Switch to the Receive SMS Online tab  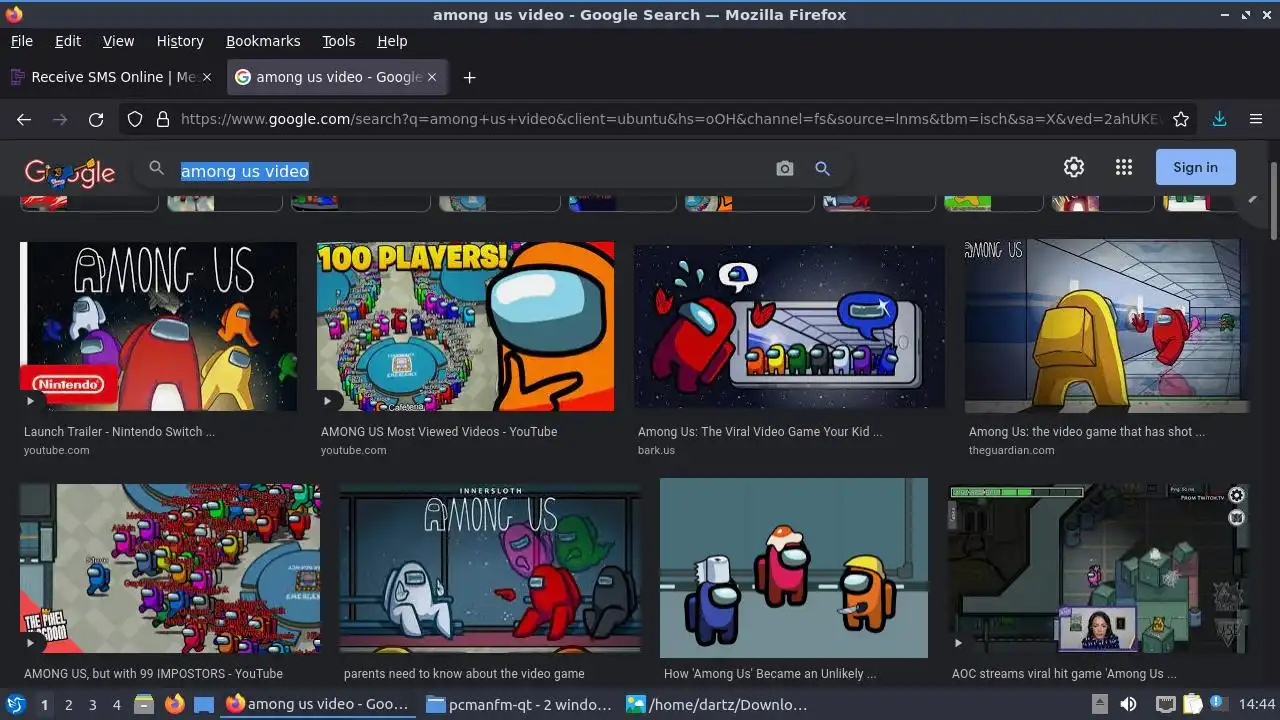(110, 77)
